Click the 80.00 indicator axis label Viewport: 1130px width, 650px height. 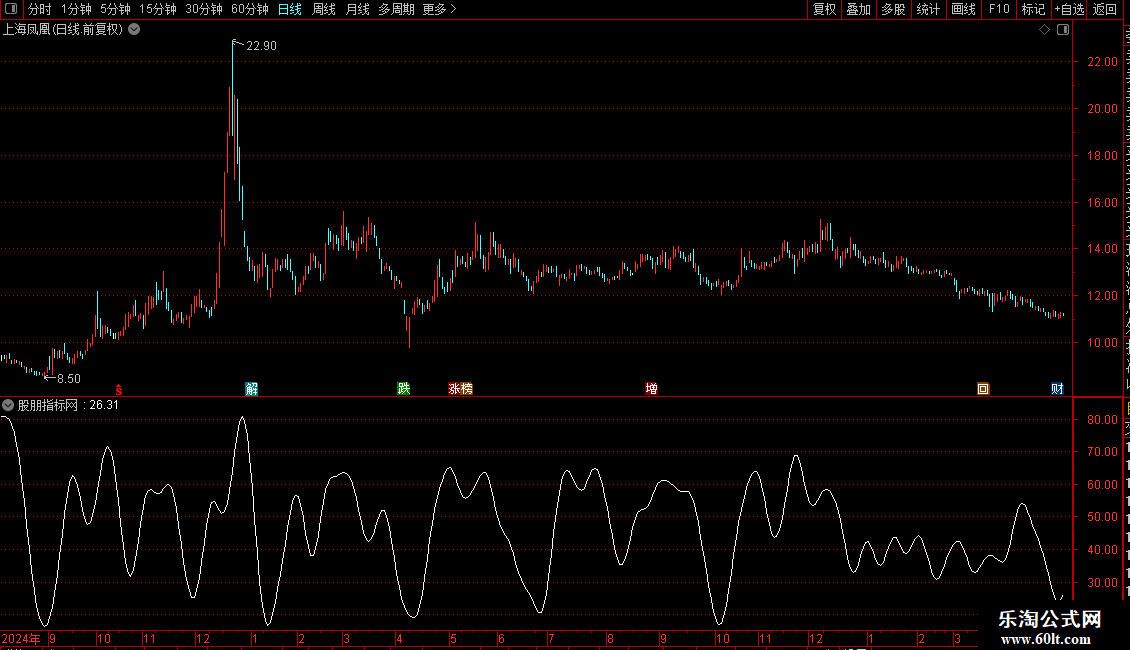(x=1102, y=419)
